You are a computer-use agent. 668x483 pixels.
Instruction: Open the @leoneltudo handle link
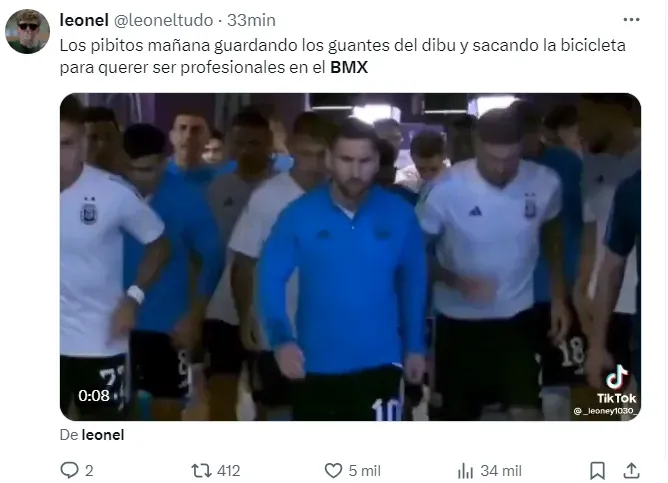coord(164,20)
